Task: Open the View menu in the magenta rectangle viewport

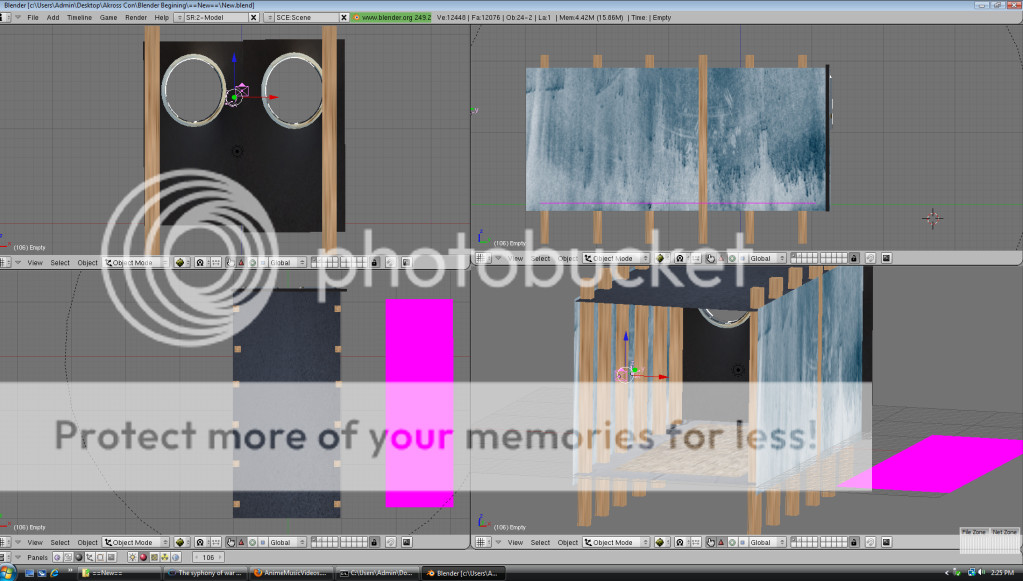Action: (x=35, y=542)
